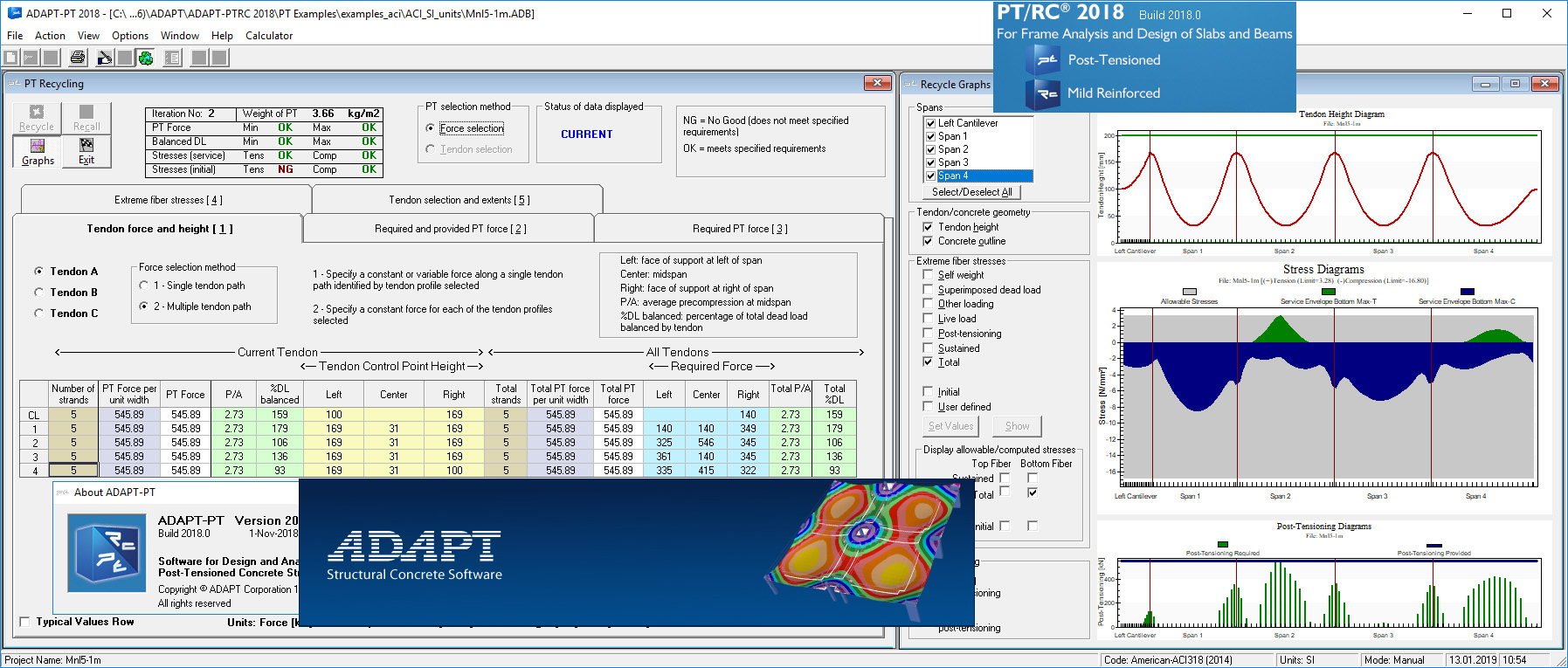Image resolution: width=1568 pixels, height=668 pixels.
Task: Click the Project Name: Mnl5-1m status text
Action: [53, 660]
